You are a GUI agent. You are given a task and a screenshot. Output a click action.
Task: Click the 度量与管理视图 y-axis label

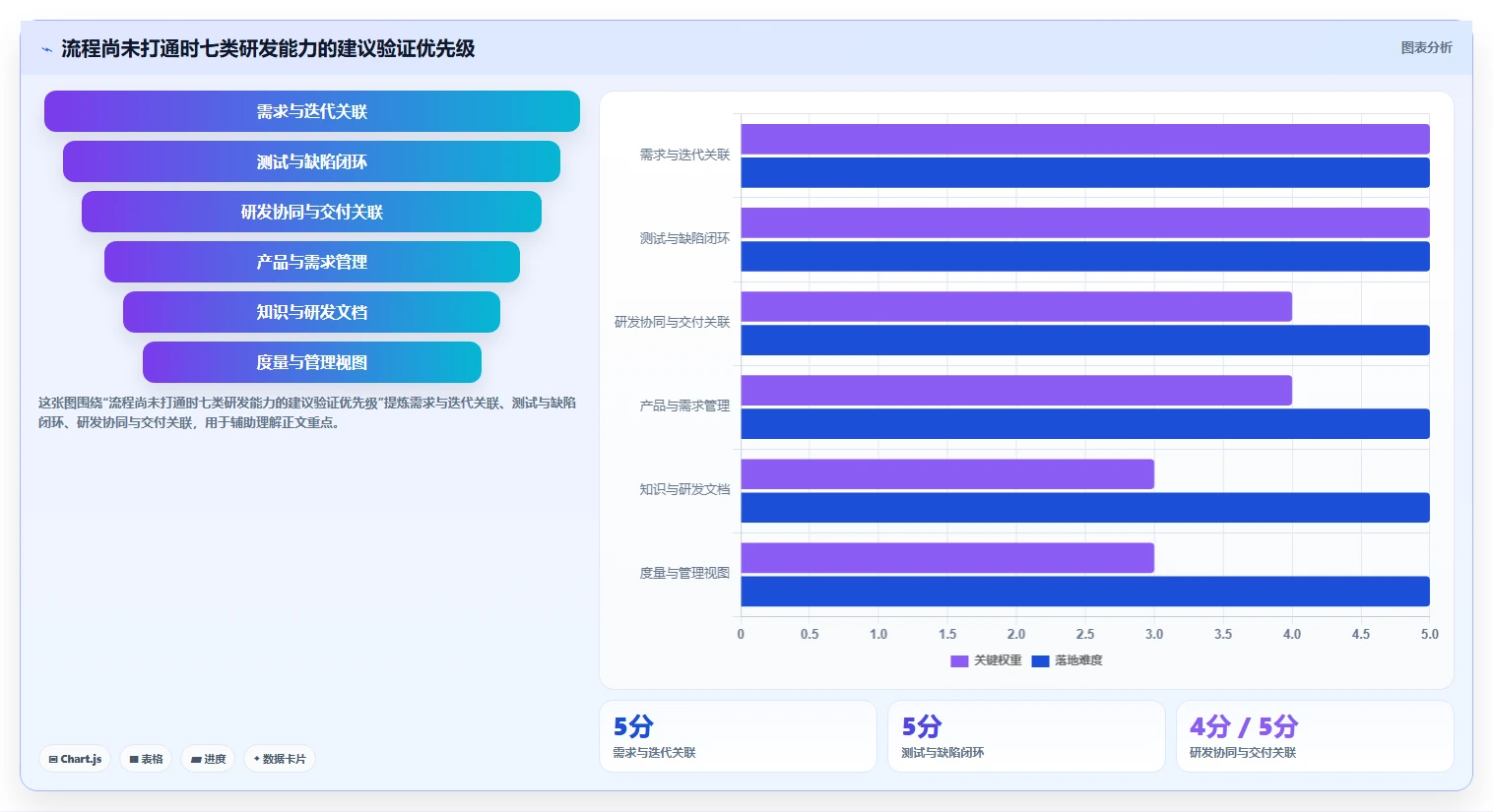[684, 573]
